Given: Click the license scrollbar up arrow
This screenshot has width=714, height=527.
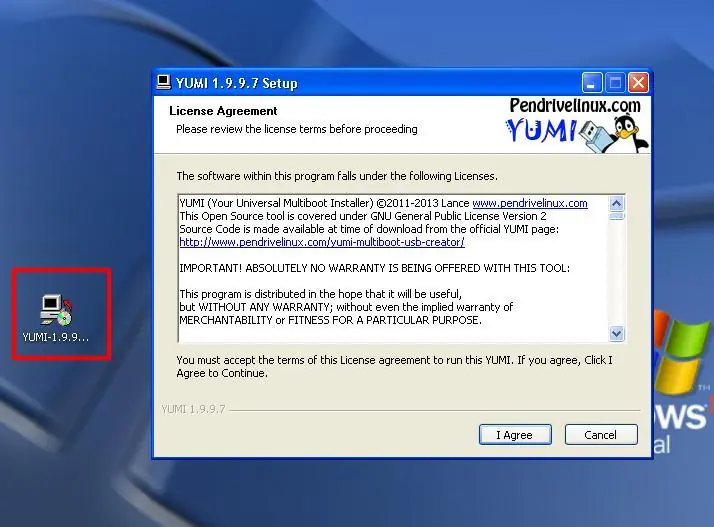Looking at the screenshot, I should 616,203.
